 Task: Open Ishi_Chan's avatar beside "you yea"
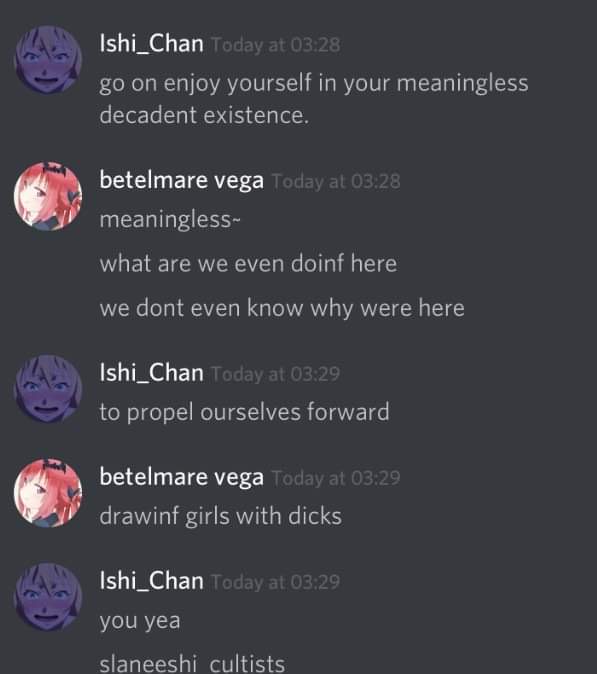[x=48, y=597]
